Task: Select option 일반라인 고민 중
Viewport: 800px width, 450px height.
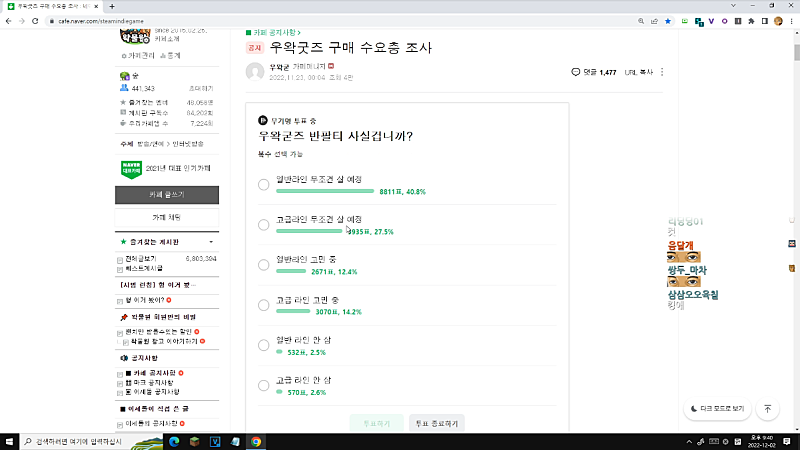Action: click(263, 265)
